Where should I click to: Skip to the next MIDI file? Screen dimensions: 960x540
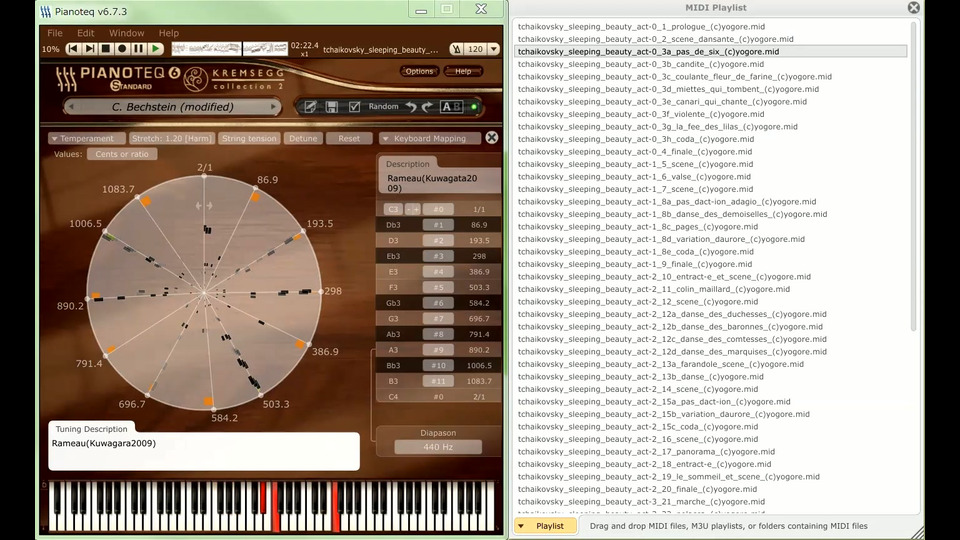point(89,48)
